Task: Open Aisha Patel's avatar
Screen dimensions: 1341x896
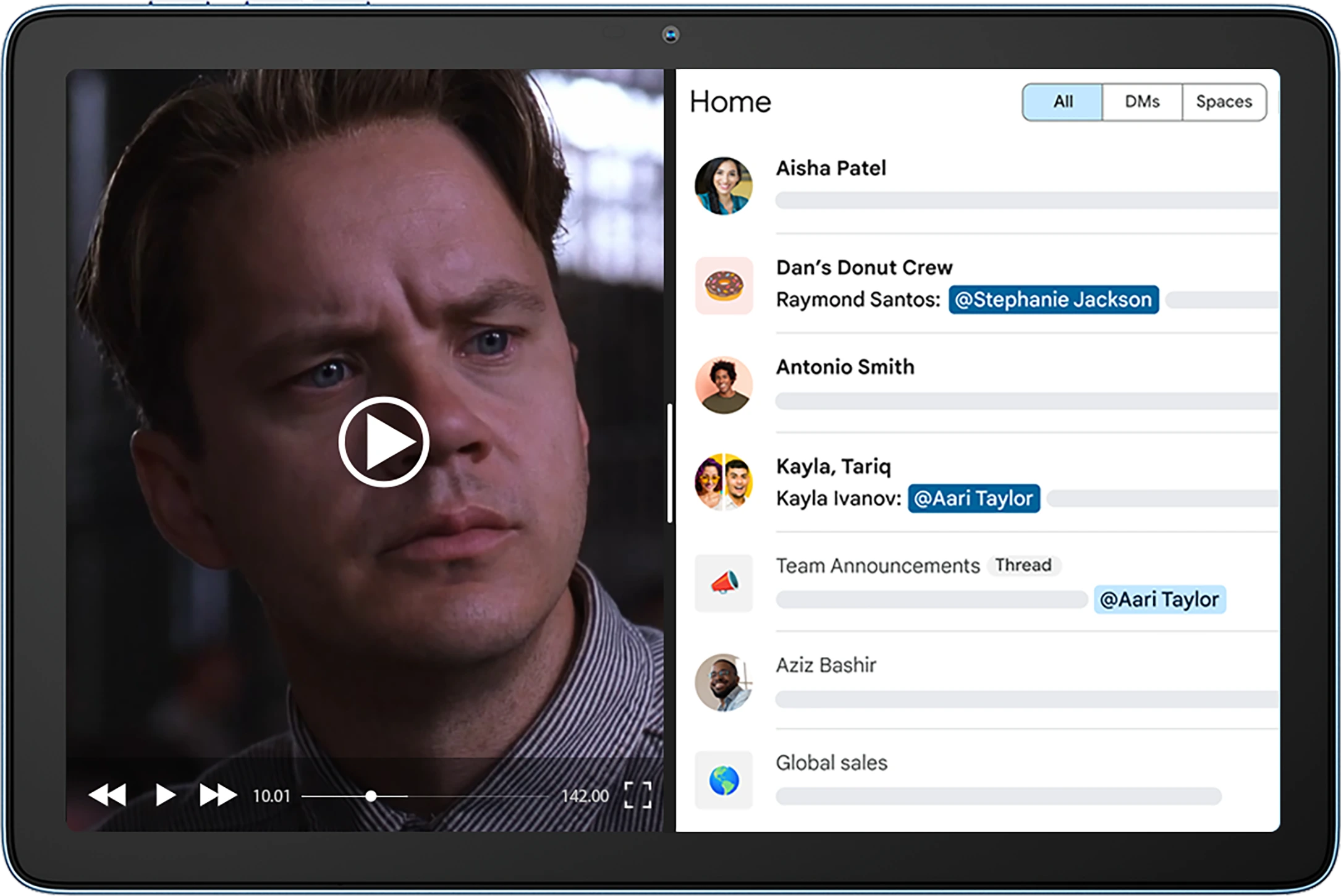Action: [724, 185]
